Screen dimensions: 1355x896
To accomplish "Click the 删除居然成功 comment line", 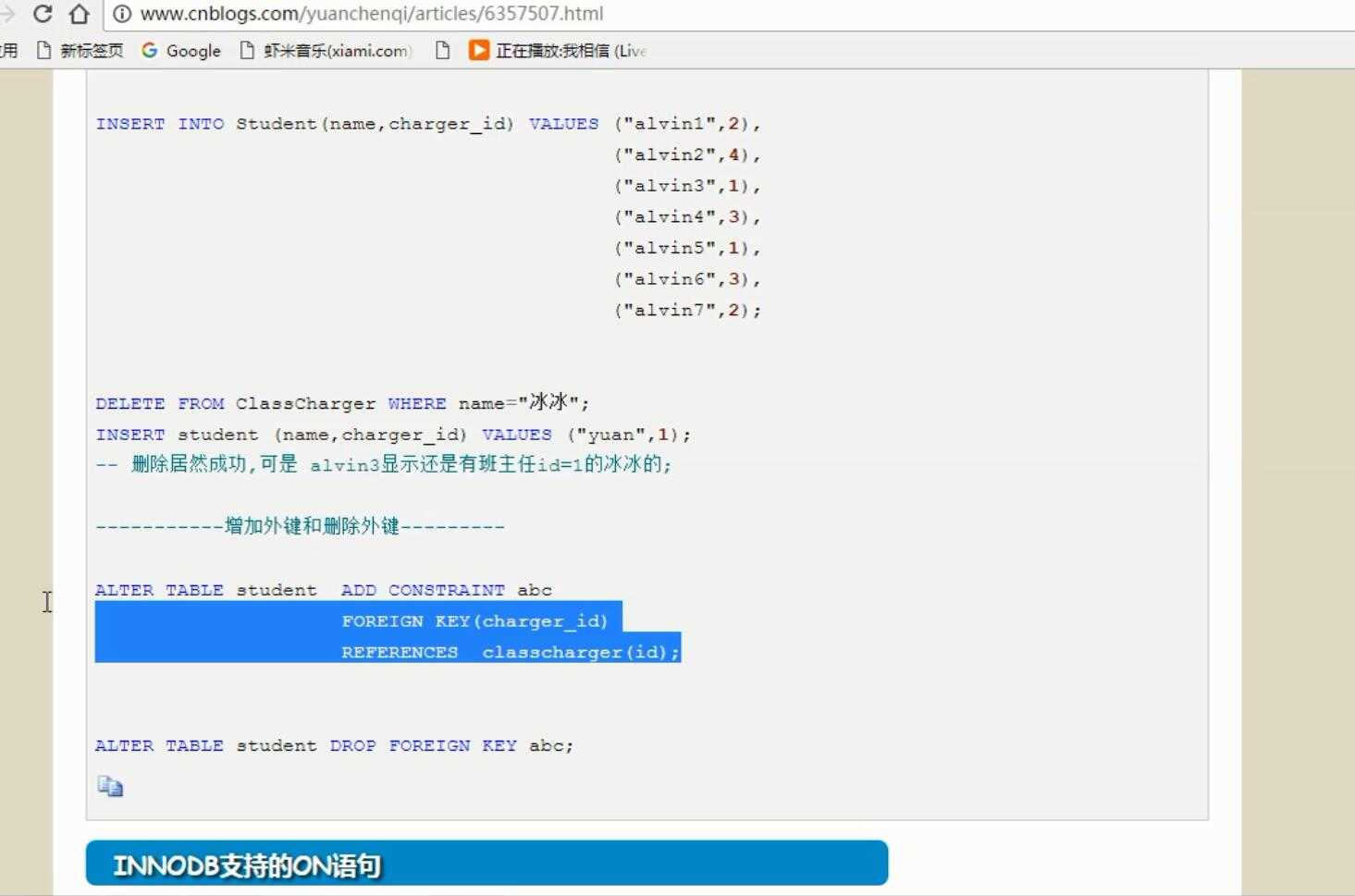I will tap(384, 464).
